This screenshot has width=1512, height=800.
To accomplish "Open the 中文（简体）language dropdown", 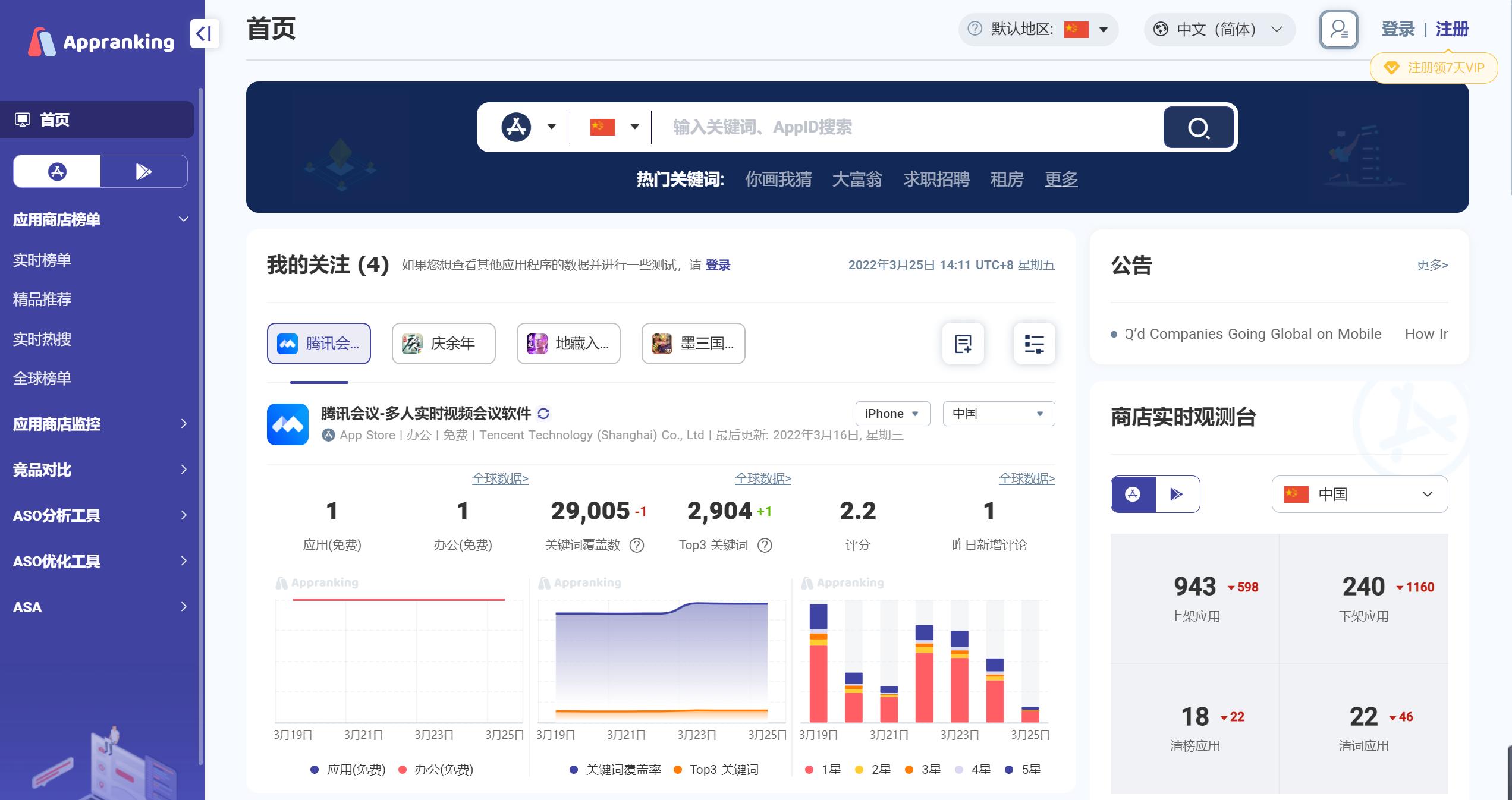I will click(x=1218, y=29).
